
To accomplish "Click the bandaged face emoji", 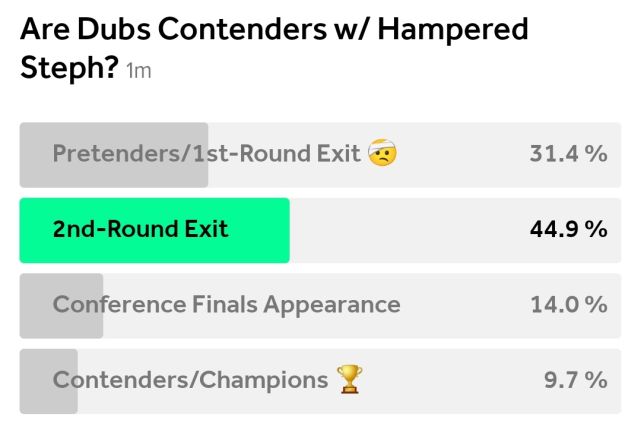I will [382, 154].
